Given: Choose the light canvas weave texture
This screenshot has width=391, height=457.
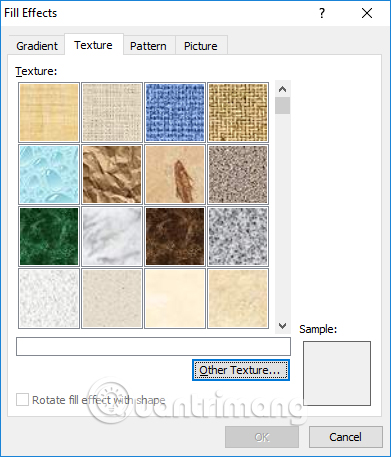Looking at the screenshot, I should coord(112,112).
